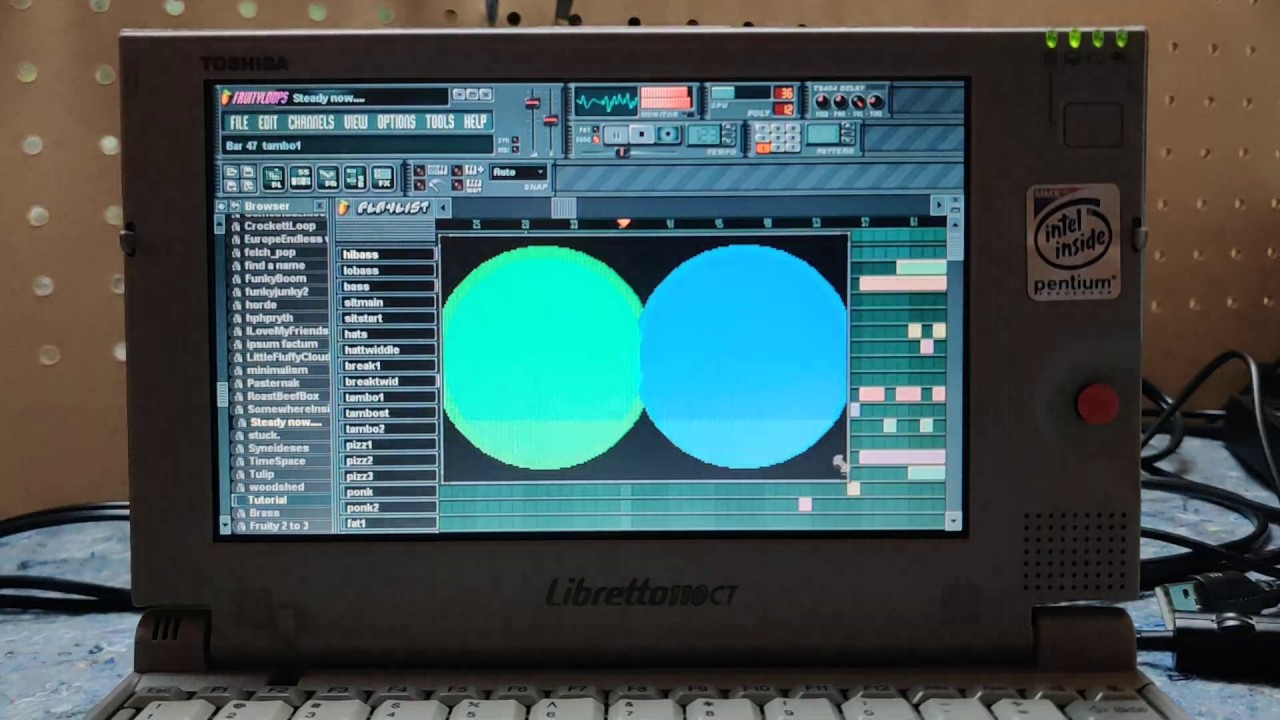Click the oscilloscope waveform monitor
The height and width of the screenshot is (720, 1280).
(x=606, y=101)
